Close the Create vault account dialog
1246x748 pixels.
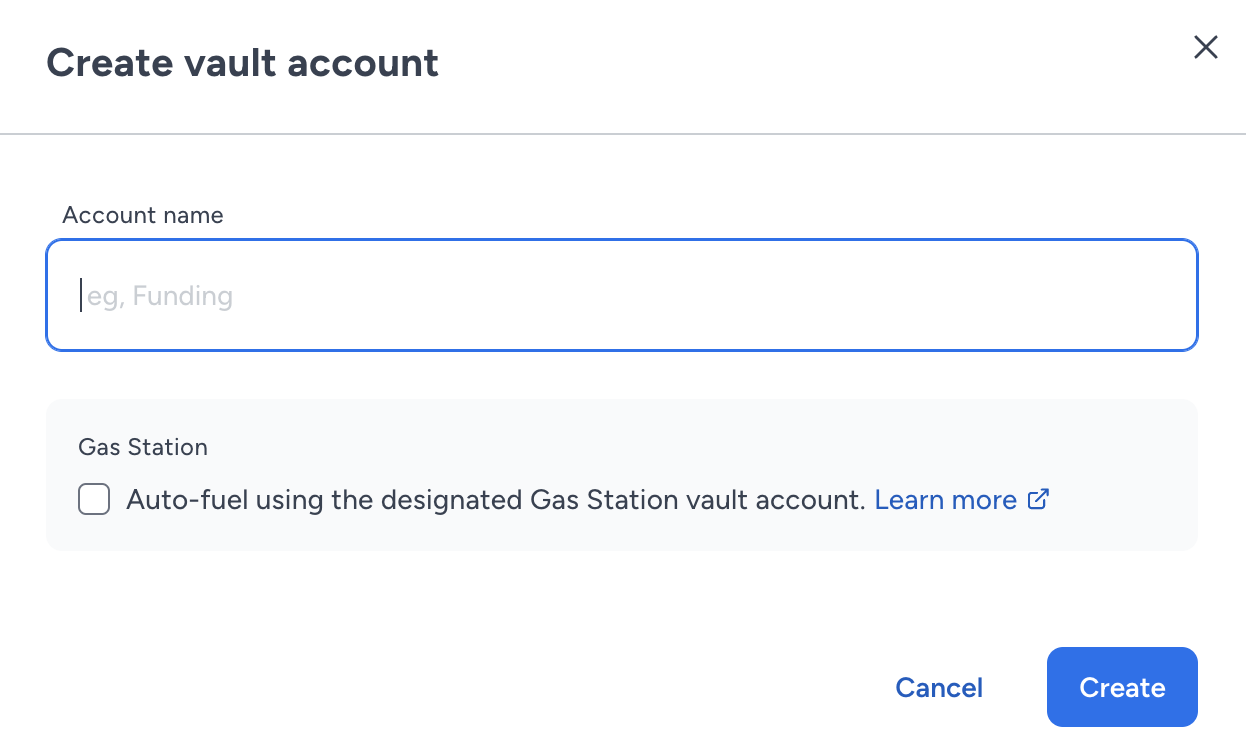tap(1206, 48)
